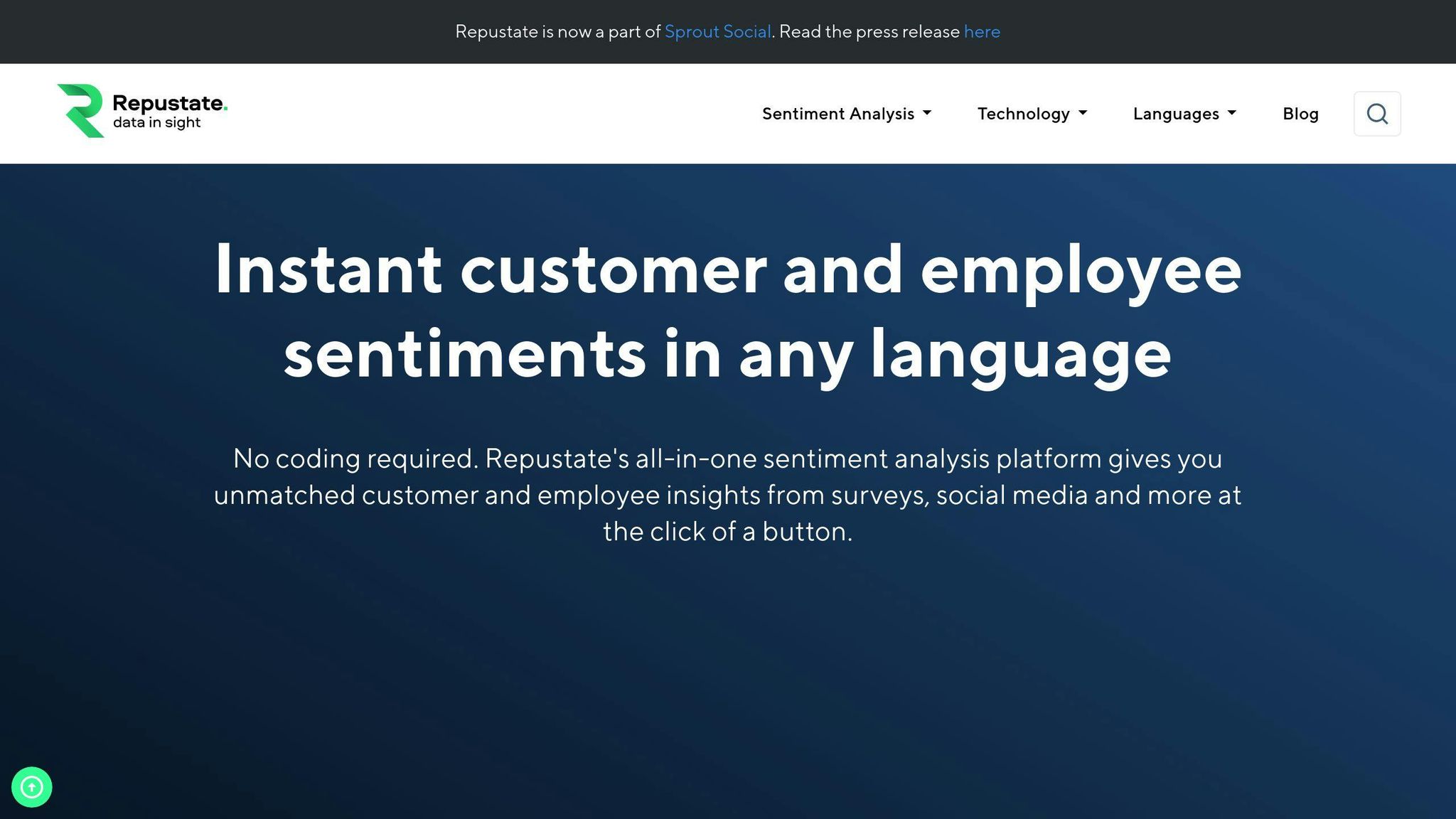Viewport: 1456px width, 819px height.
Task: Go to the Blog page
Action: [x=1300, y=114]
